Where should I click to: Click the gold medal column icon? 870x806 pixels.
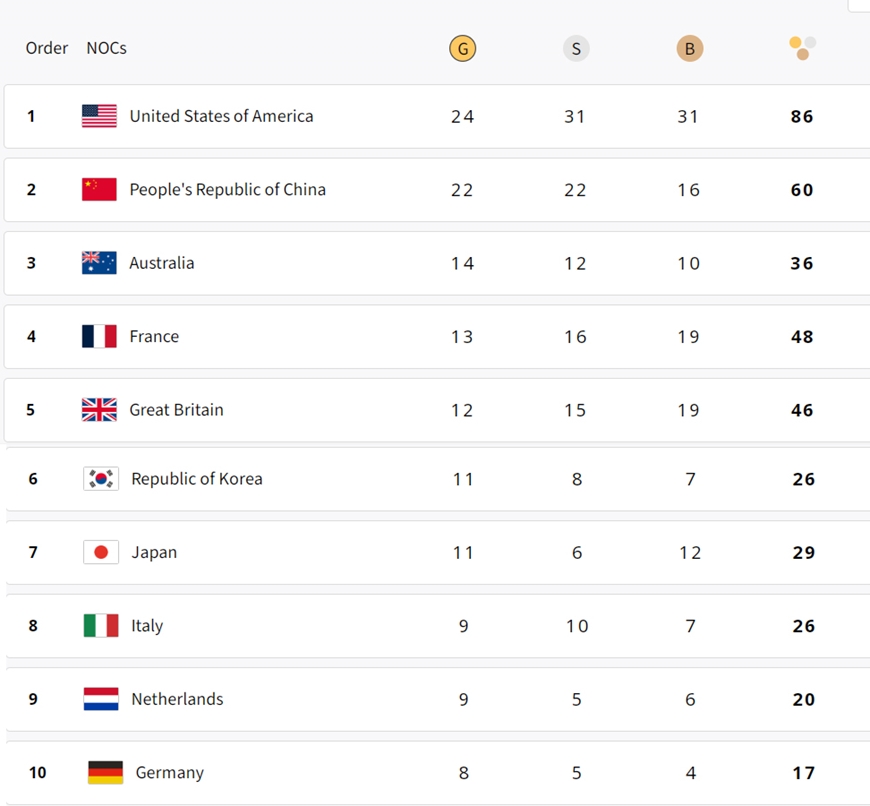coord(462,48)
